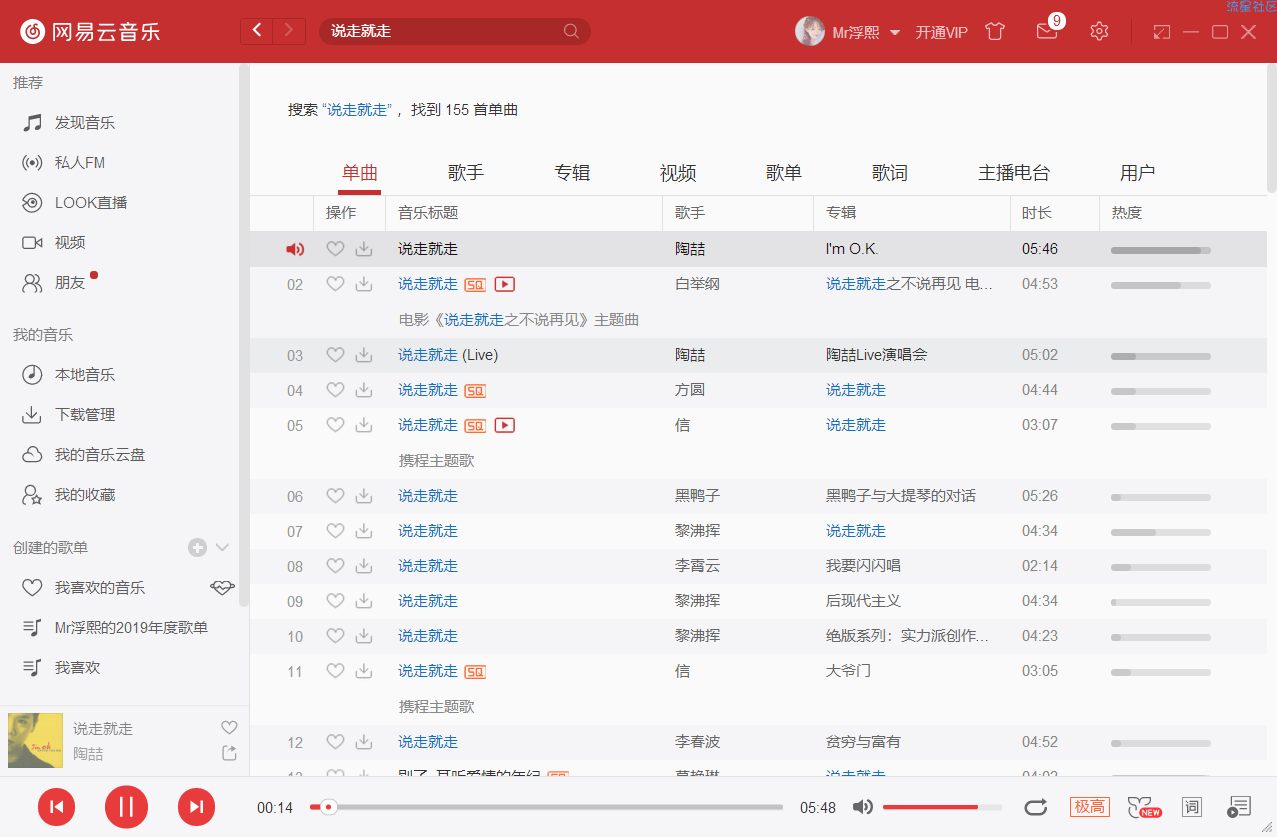Share the currently playing song
Screen dimensions: 1277x837
pyautogui.click(x=229, y=753)
